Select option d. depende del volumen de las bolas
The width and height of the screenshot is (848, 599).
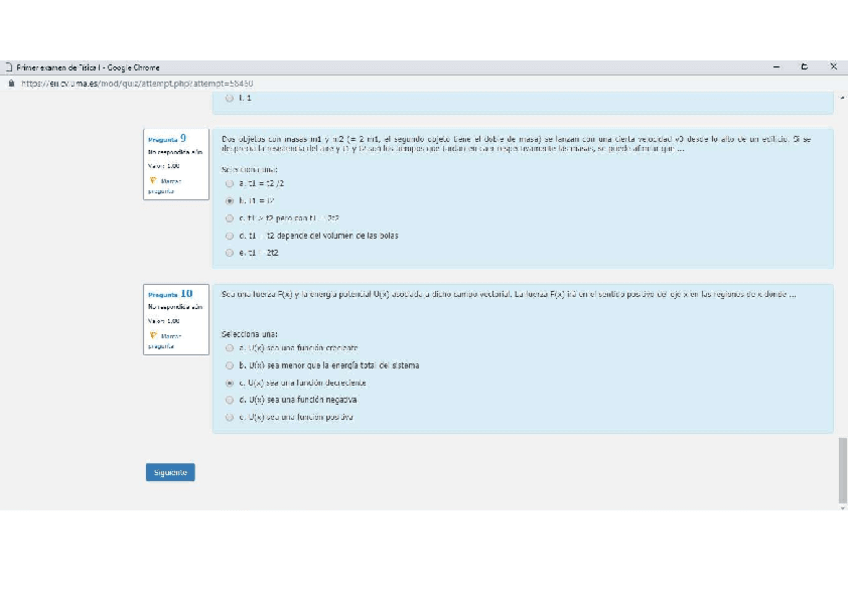(230, 236)
